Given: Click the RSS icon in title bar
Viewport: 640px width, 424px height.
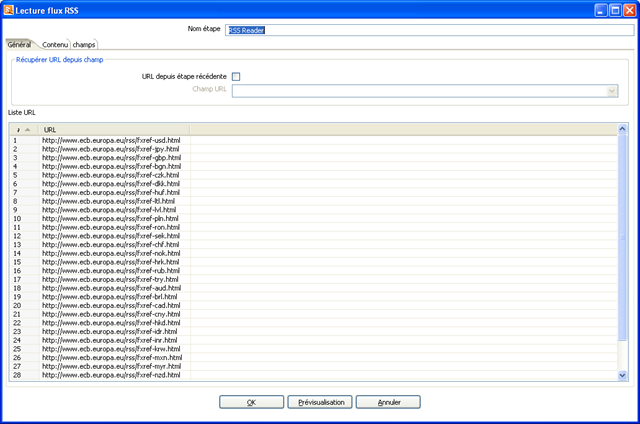Looking at the screenshot, I should (8, 10).
